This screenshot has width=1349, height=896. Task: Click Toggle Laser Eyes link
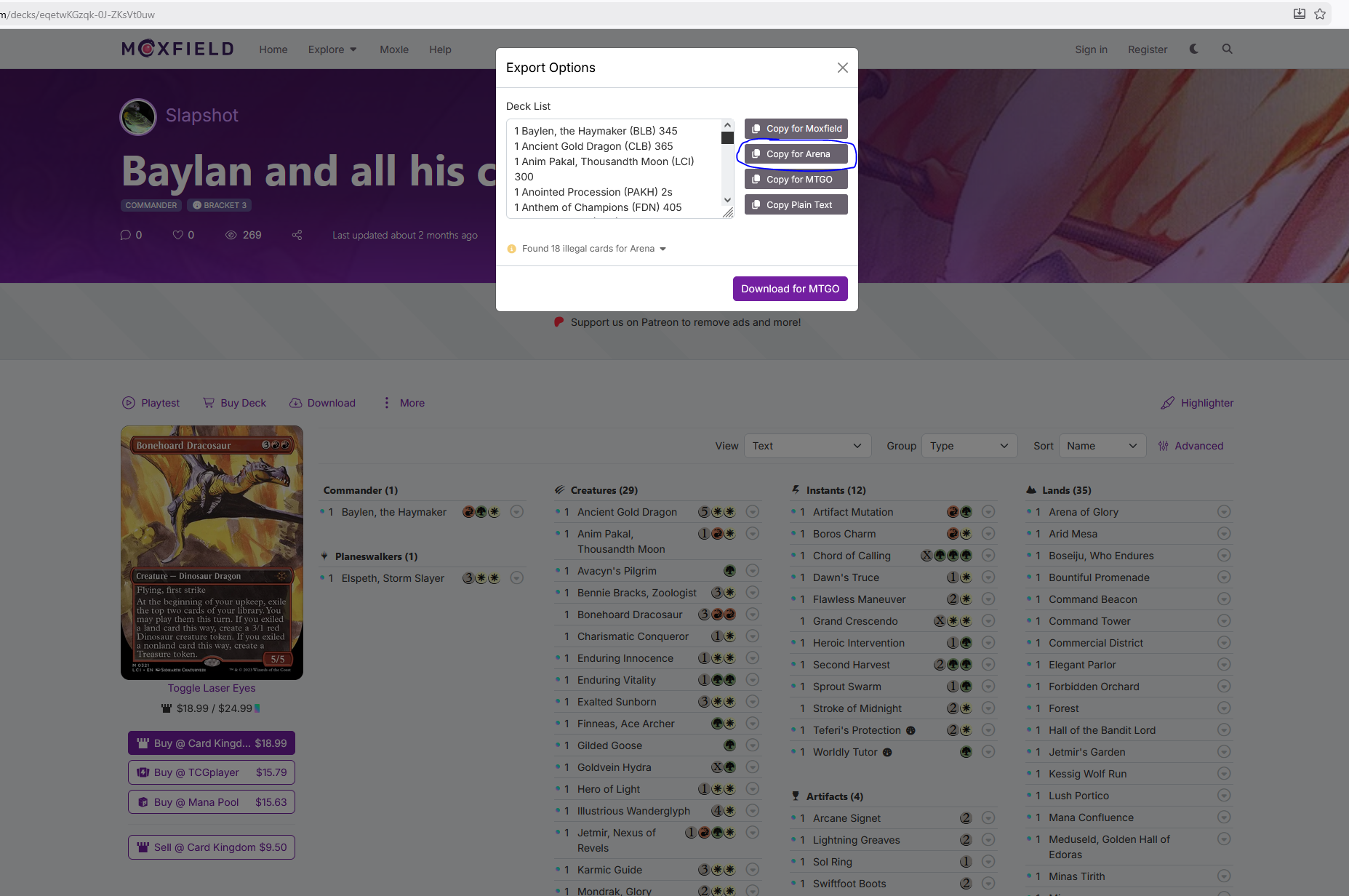click(x=212, y=688)
